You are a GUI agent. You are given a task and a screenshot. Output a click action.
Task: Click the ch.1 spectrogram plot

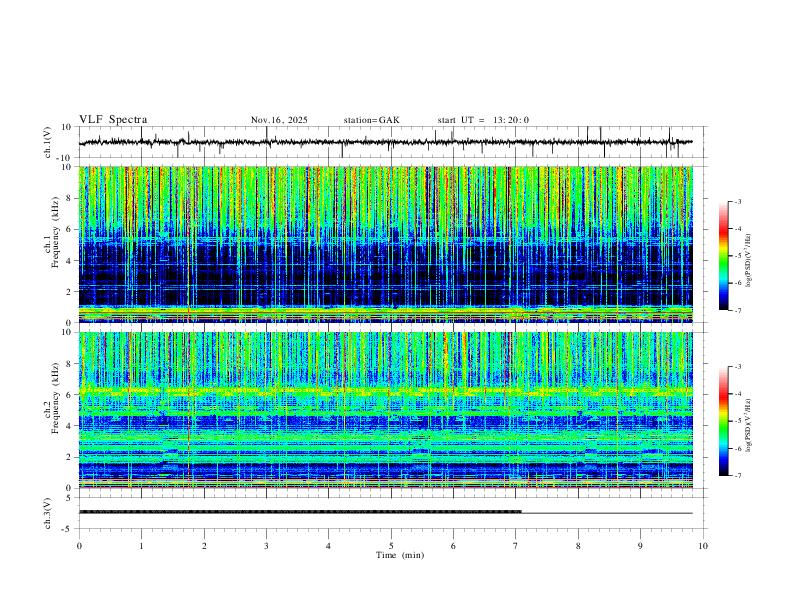point(386,244)
